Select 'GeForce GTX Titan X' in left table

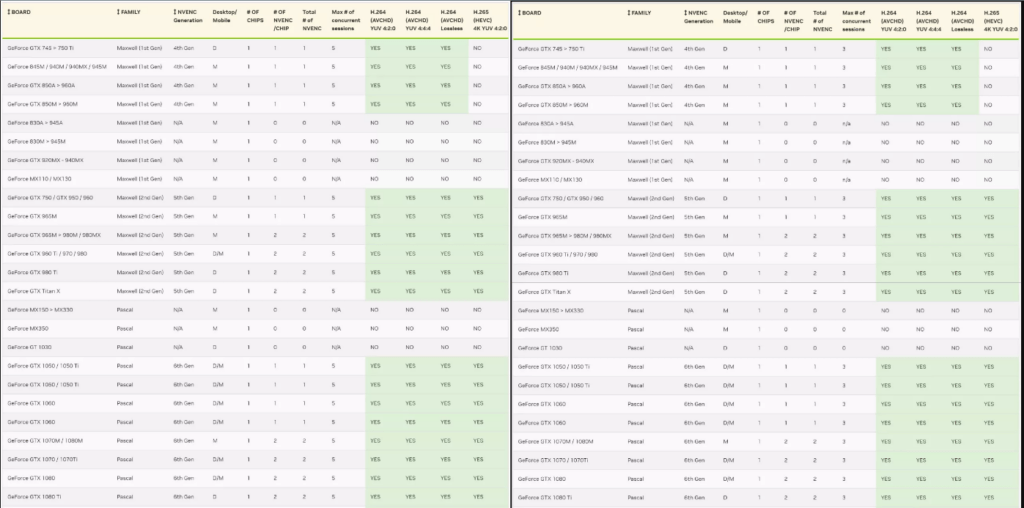click(33, 291)
